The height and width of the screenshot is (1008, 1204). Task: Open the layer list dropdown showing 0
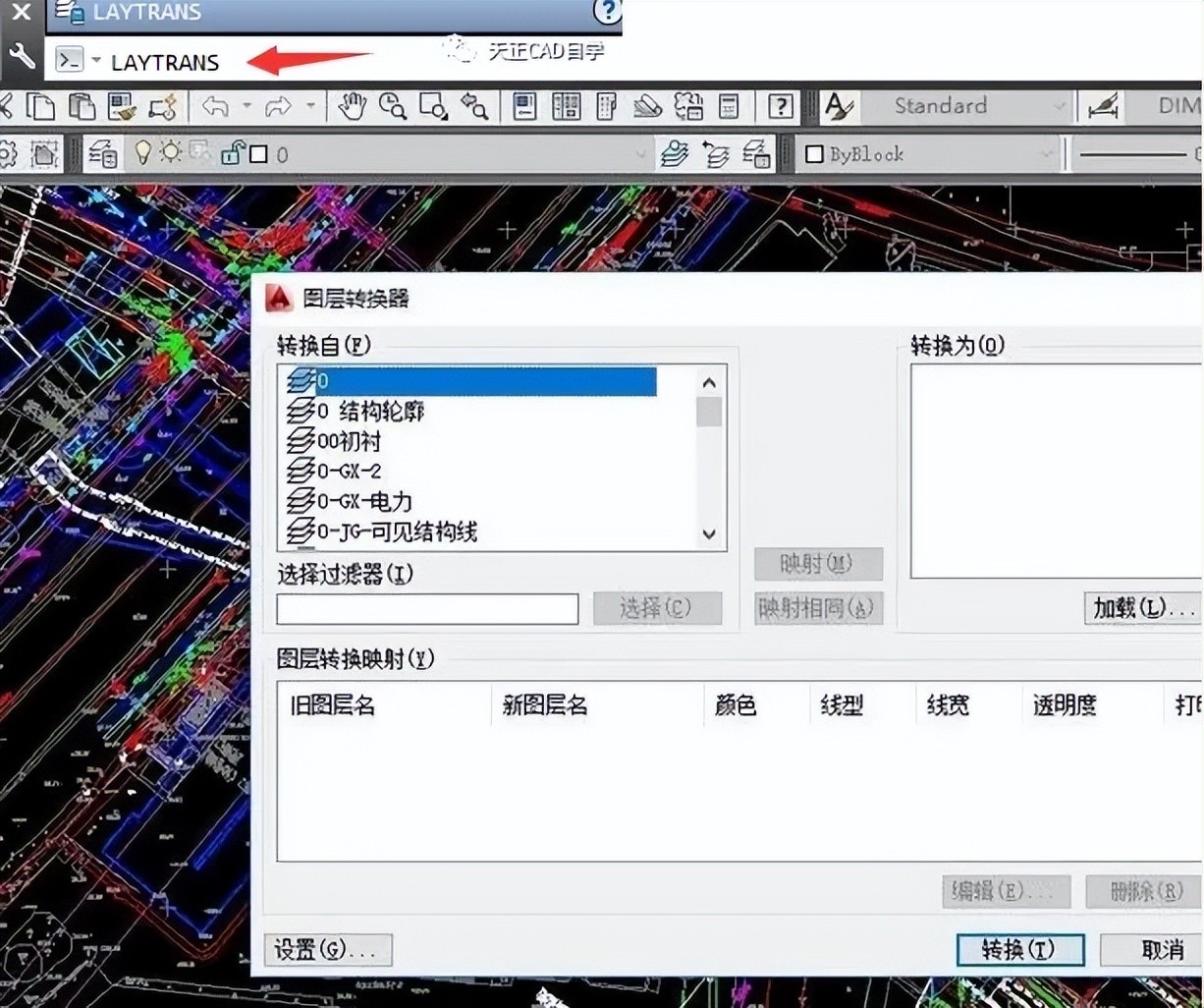pyautogui.click(x=640, y=154)
